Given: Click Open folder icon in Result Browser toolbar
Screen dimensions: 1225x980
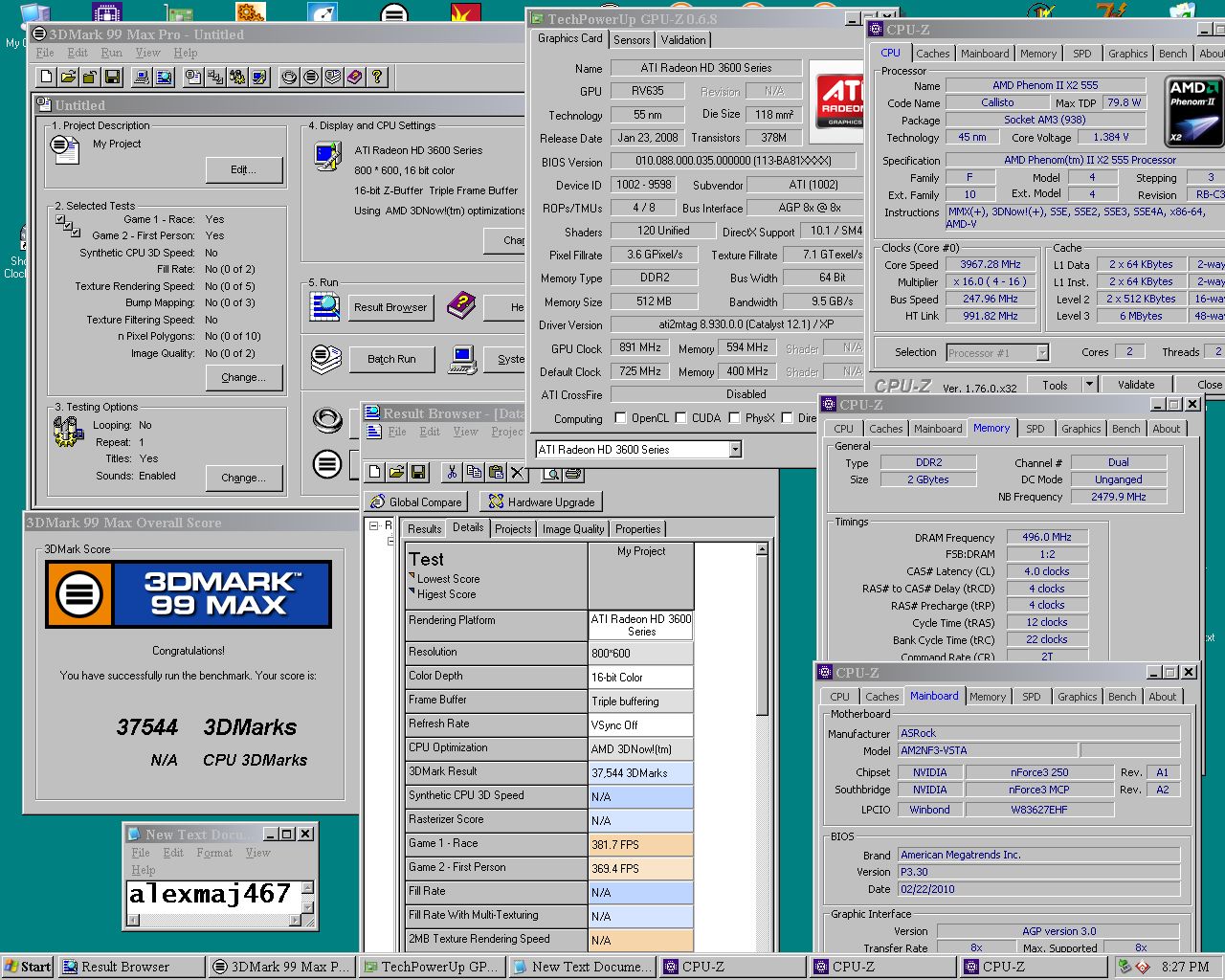Looking at the screenshot, I should (396, 472).
